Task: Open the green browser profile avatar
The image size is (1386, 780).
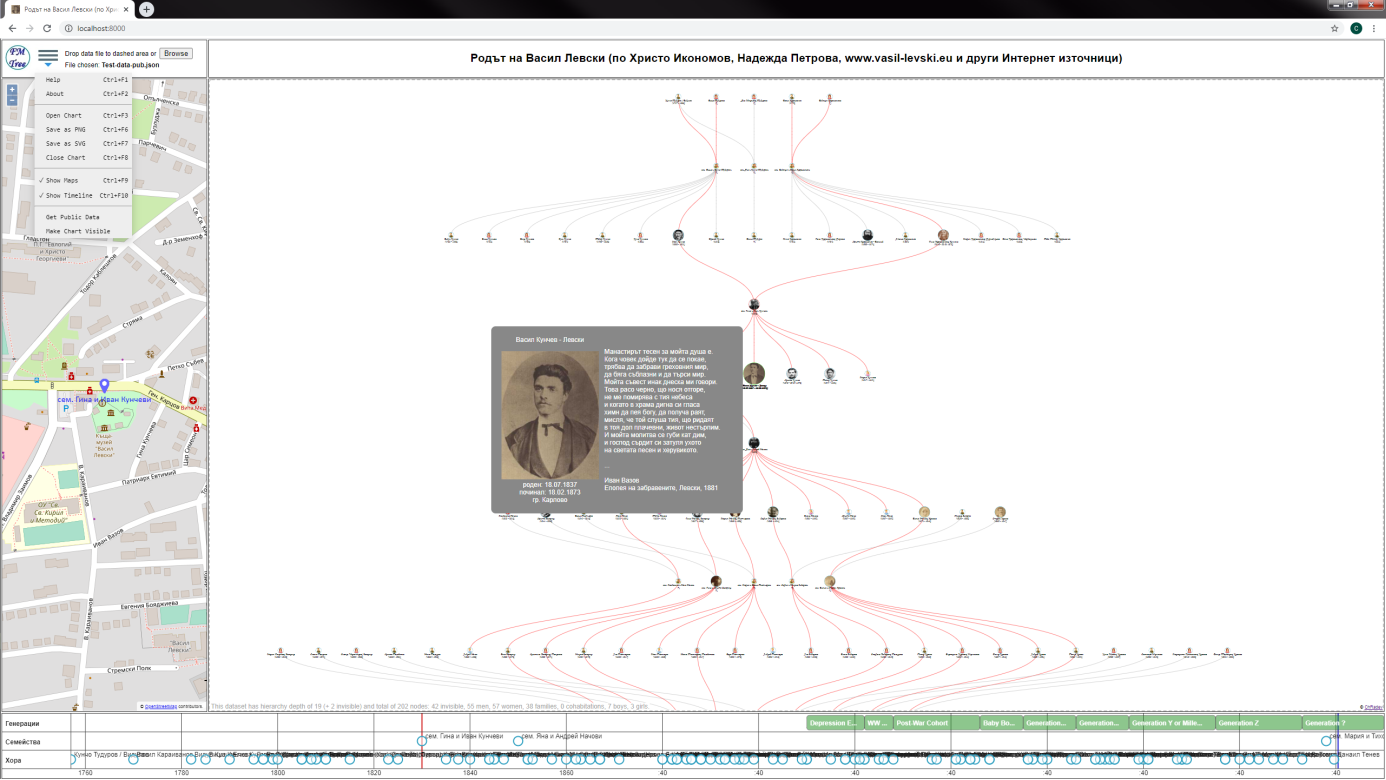Action: point(1356,28)
